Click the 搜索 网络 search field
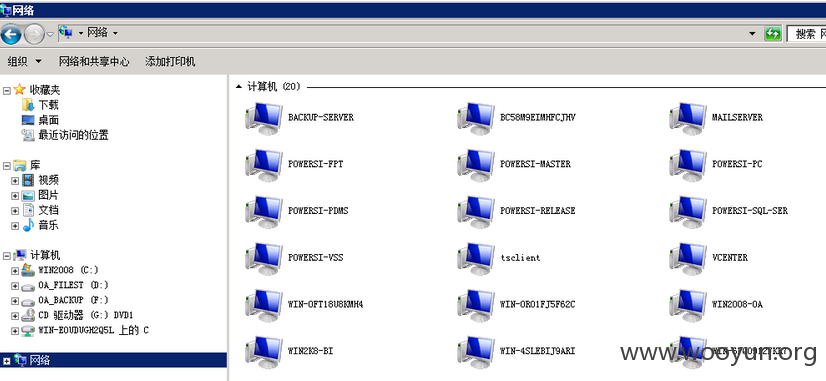This screenshot has width=826, height=381. coord(807,34)
